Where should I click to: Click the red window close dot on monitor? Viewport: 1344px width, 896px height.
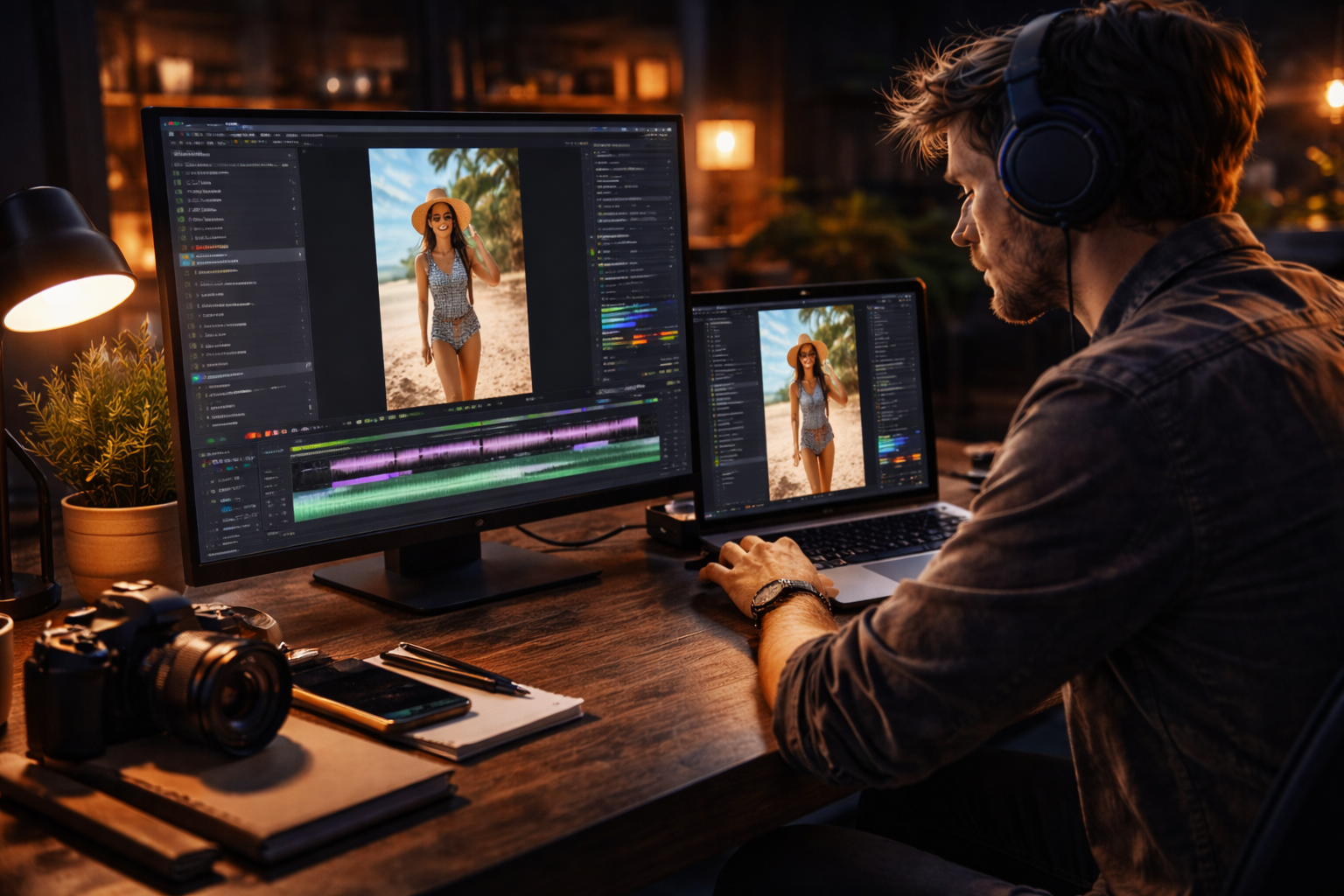click(169, 123)
